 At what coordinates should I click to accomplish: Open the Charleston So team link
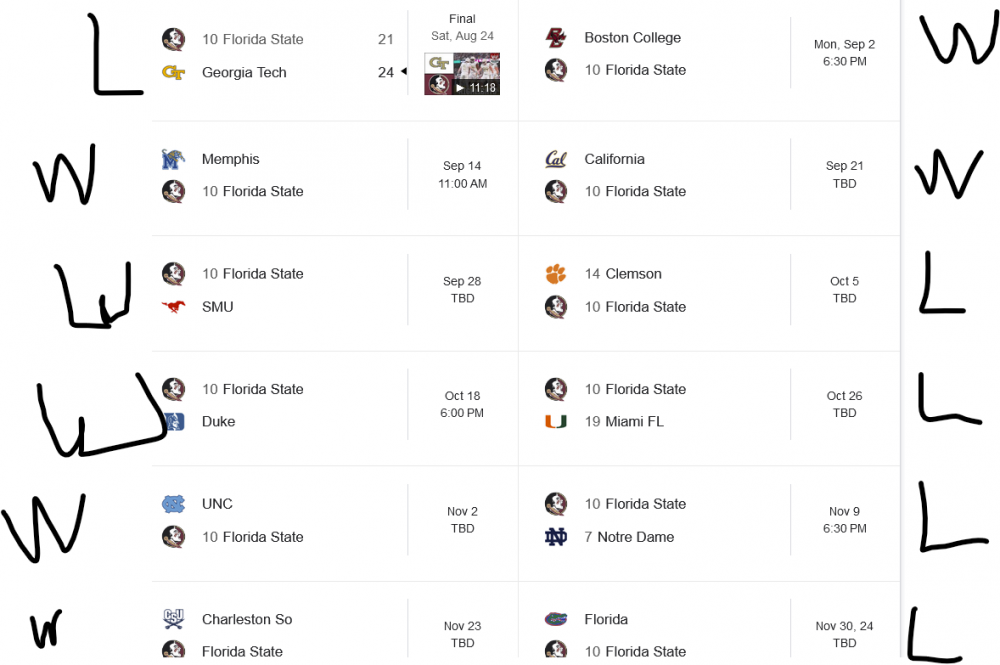tap(247, 619)
